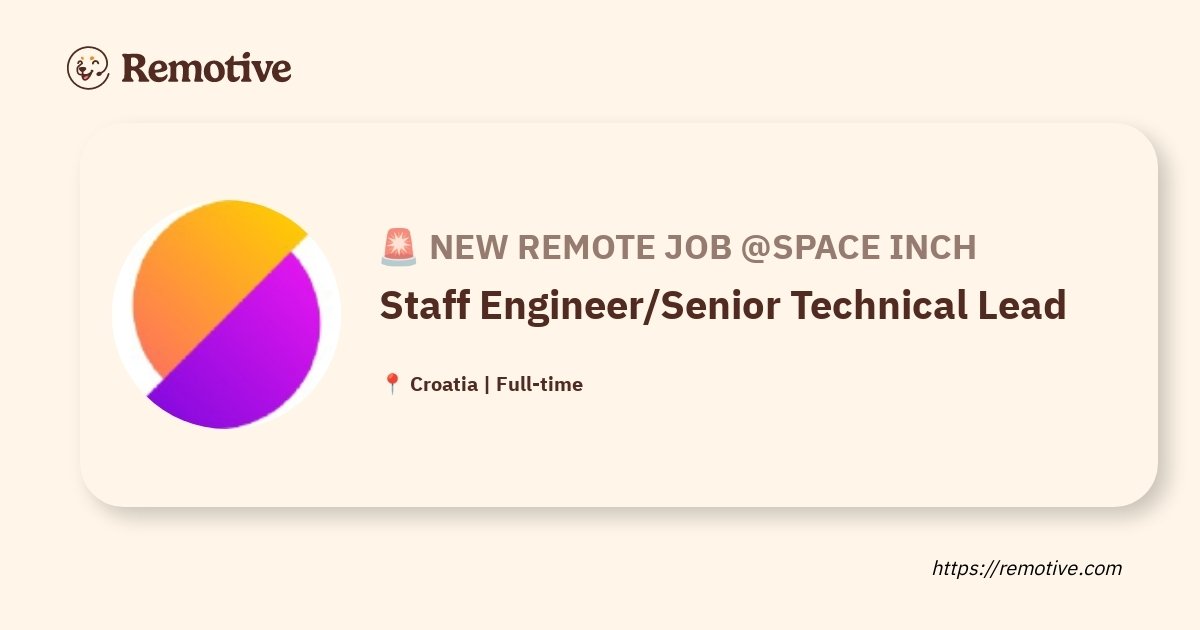Image resolution: width=1200 pixels, height=630 pixels.
Task: Open the Space Inch circular company logo
Action: pyautogui.click(x=227, y=314)
